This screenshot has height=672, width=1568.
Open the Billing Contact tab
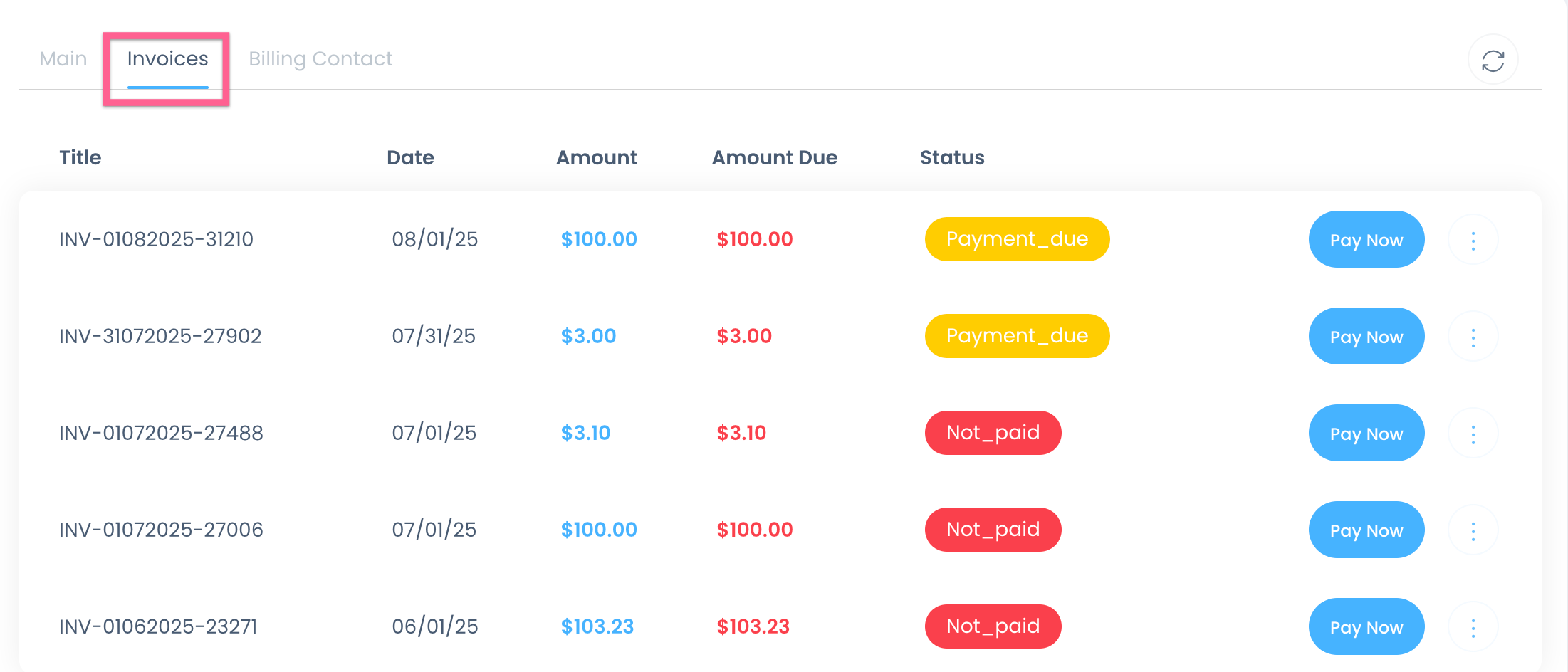(320, 59)
